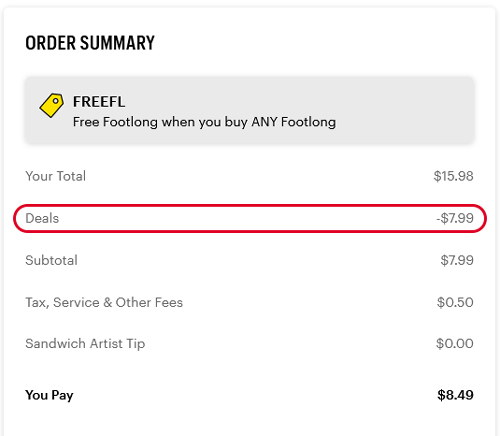Screen dimensions: 500x436
Task: Select the $0.00 tip amount
Action: click(x=455, y=344)
